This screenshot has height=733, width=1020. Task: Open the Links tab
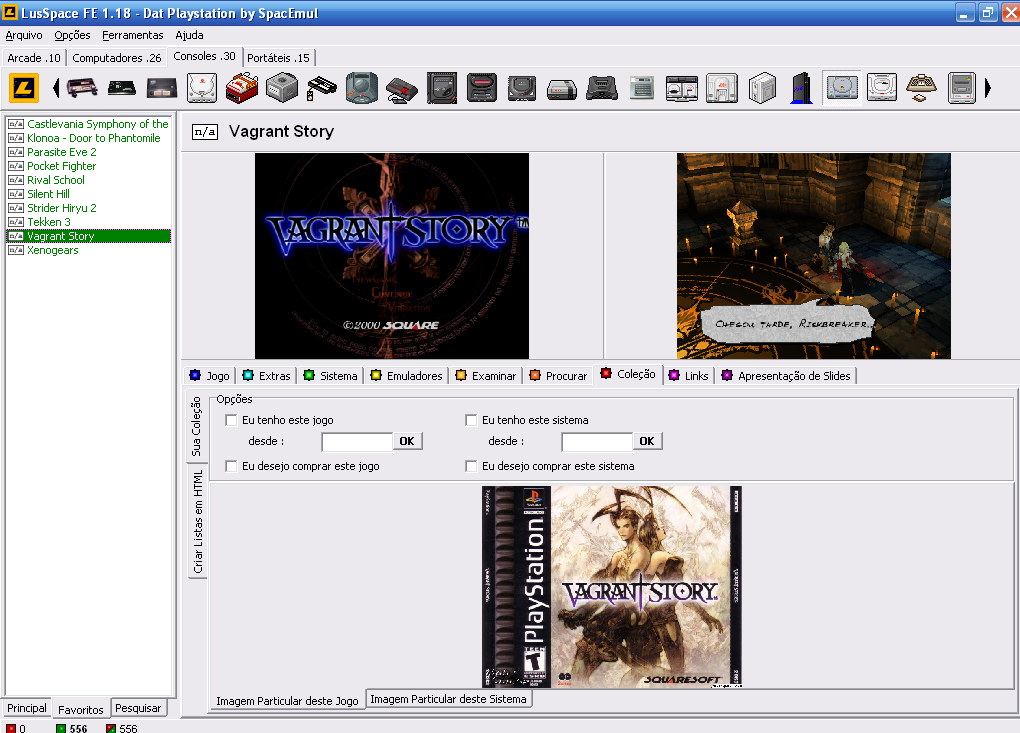(x=689, y=376)
